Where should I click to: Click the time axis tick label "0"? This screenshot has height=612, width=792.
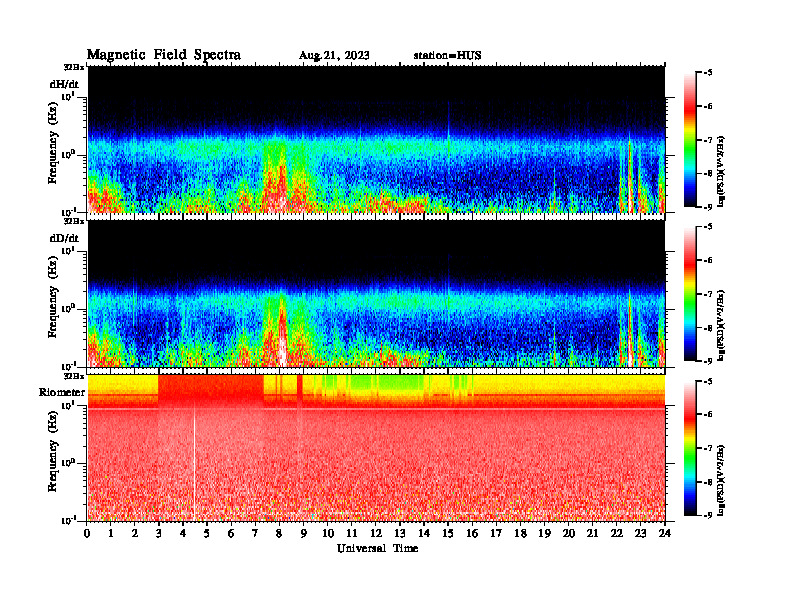click(x=87, y=533)
